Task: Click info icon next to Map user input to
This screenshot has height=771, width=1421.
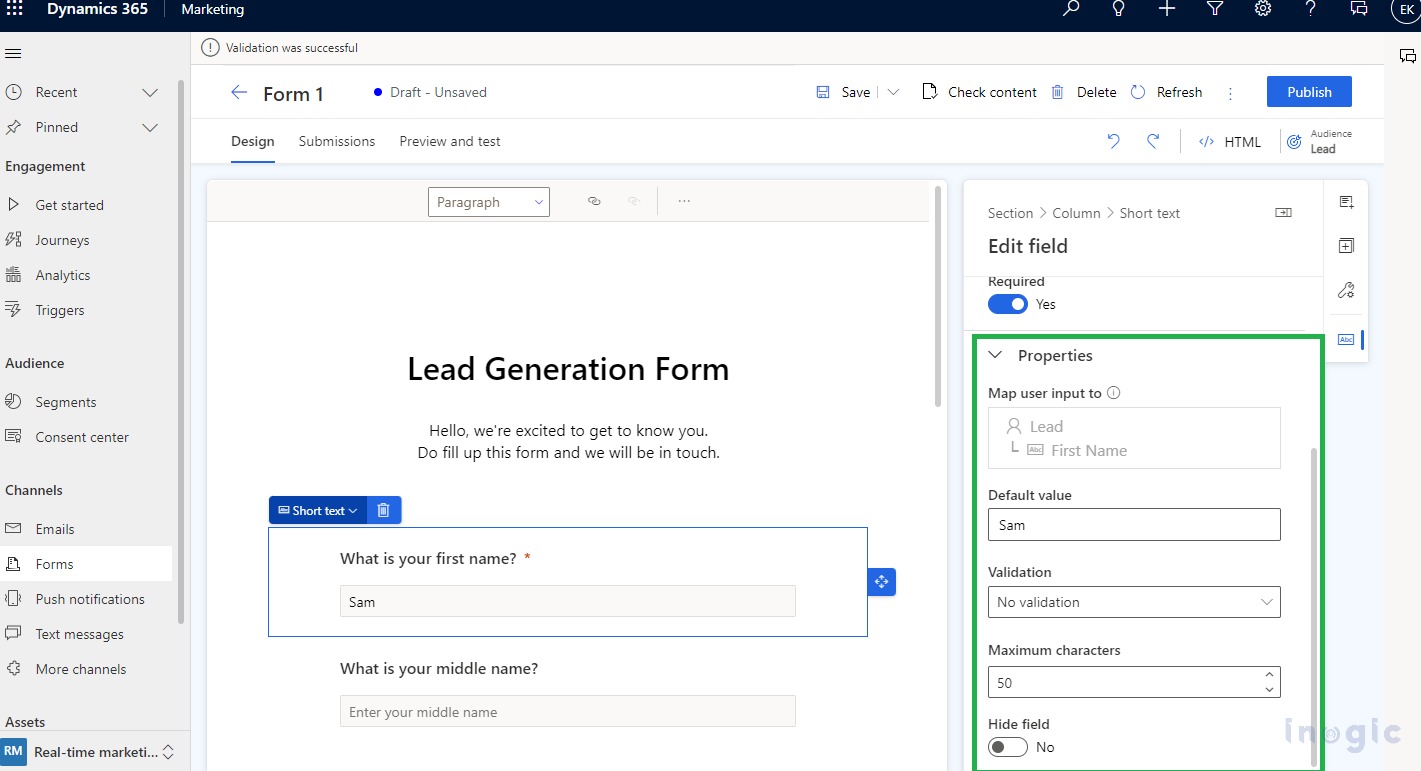Action: (1114, 393)
